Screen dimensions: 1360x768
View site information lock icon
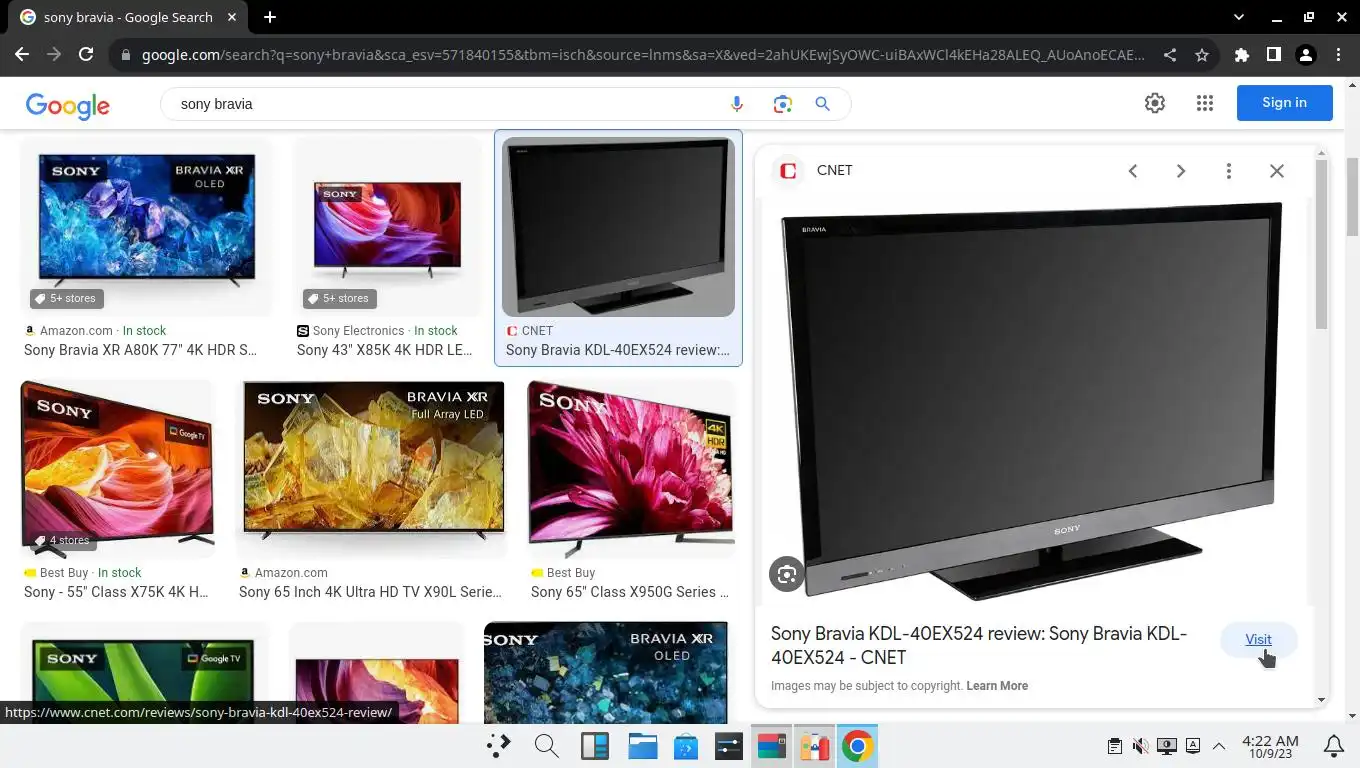coord(126,55)
